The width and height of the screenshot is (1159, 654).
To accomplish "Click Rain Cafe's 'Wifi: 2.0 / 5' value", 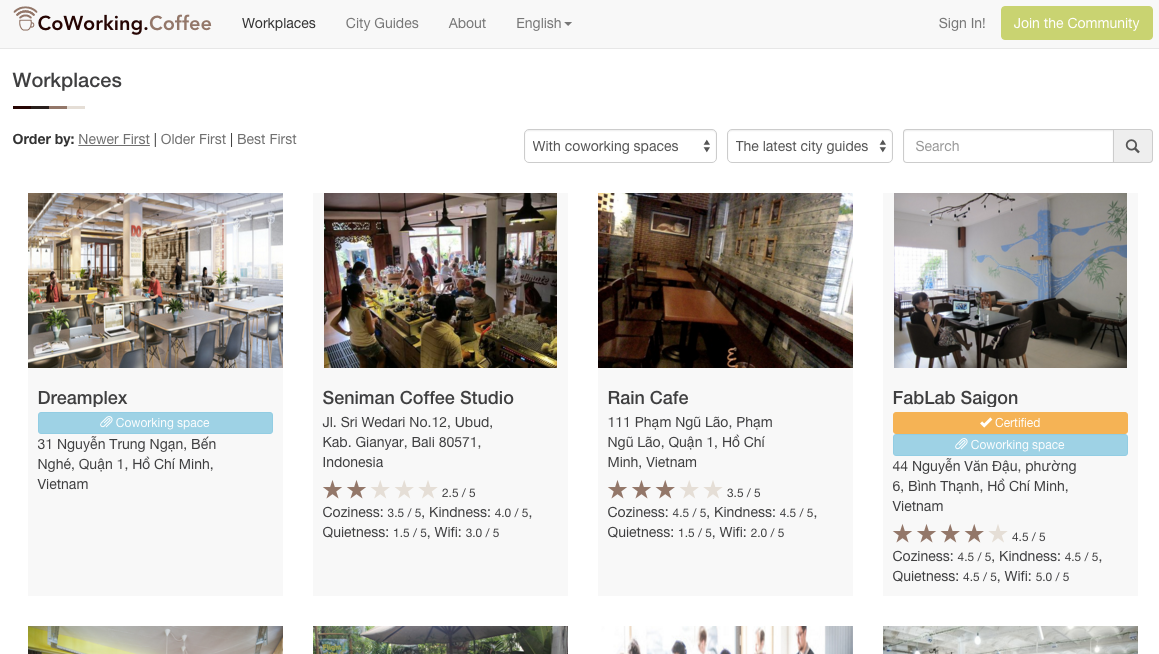I will [750, 533].
